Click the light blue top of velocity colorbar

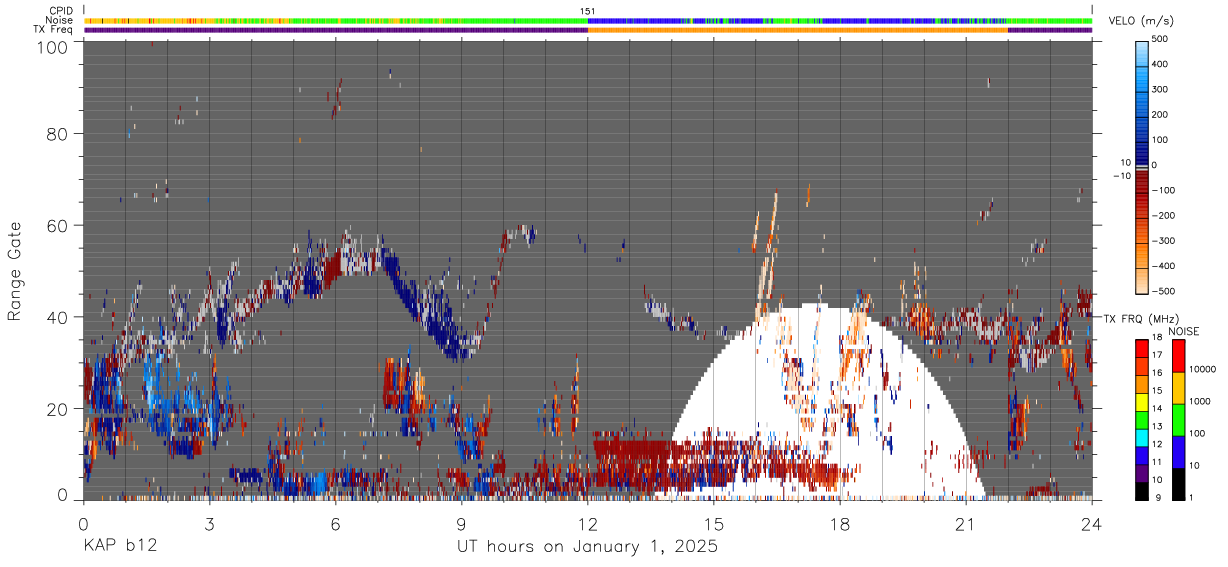[x=1142, y=52]
